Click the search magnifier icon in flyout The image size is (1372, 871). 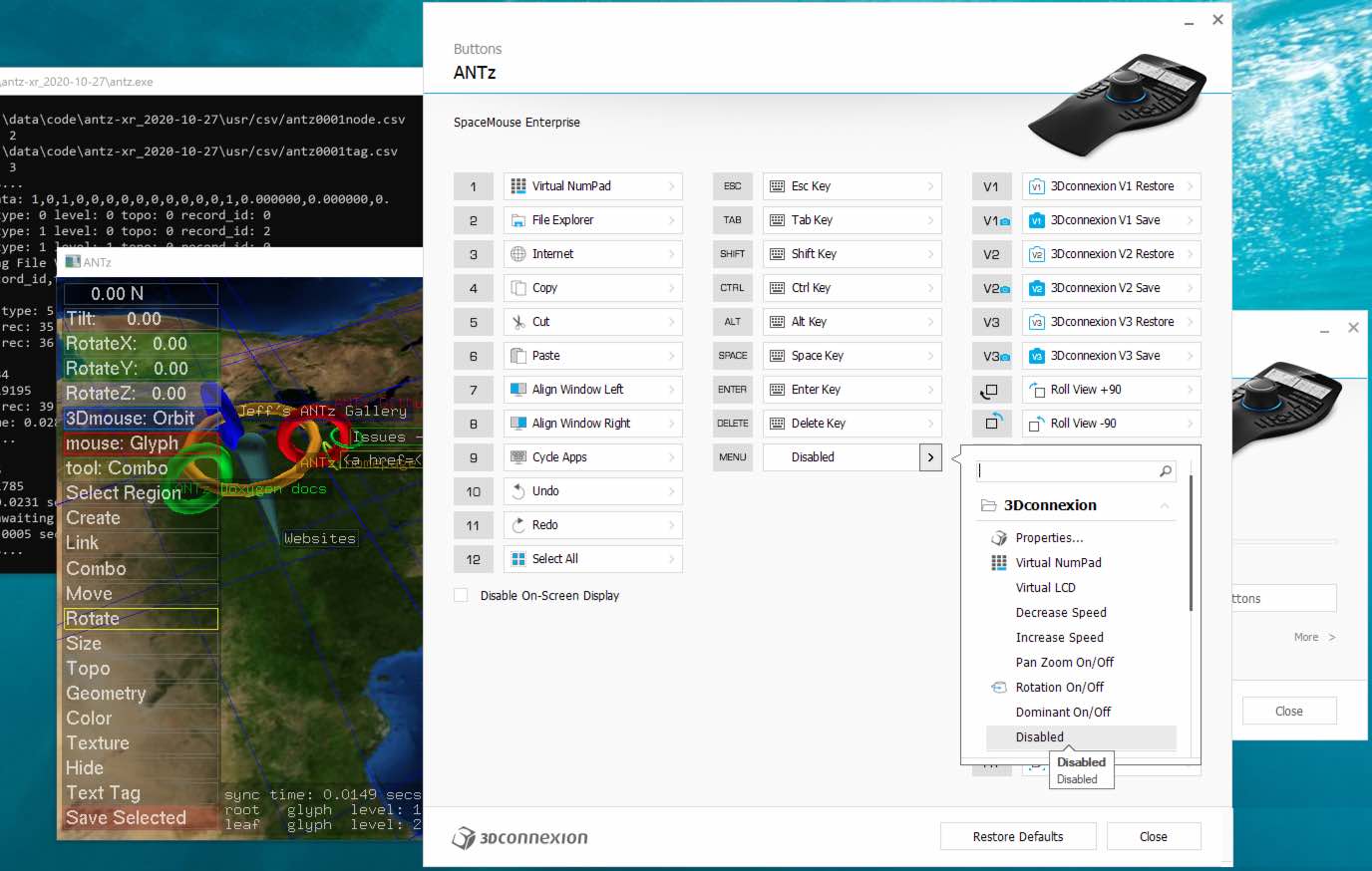pyautogui.click(x=1165, y=471)
